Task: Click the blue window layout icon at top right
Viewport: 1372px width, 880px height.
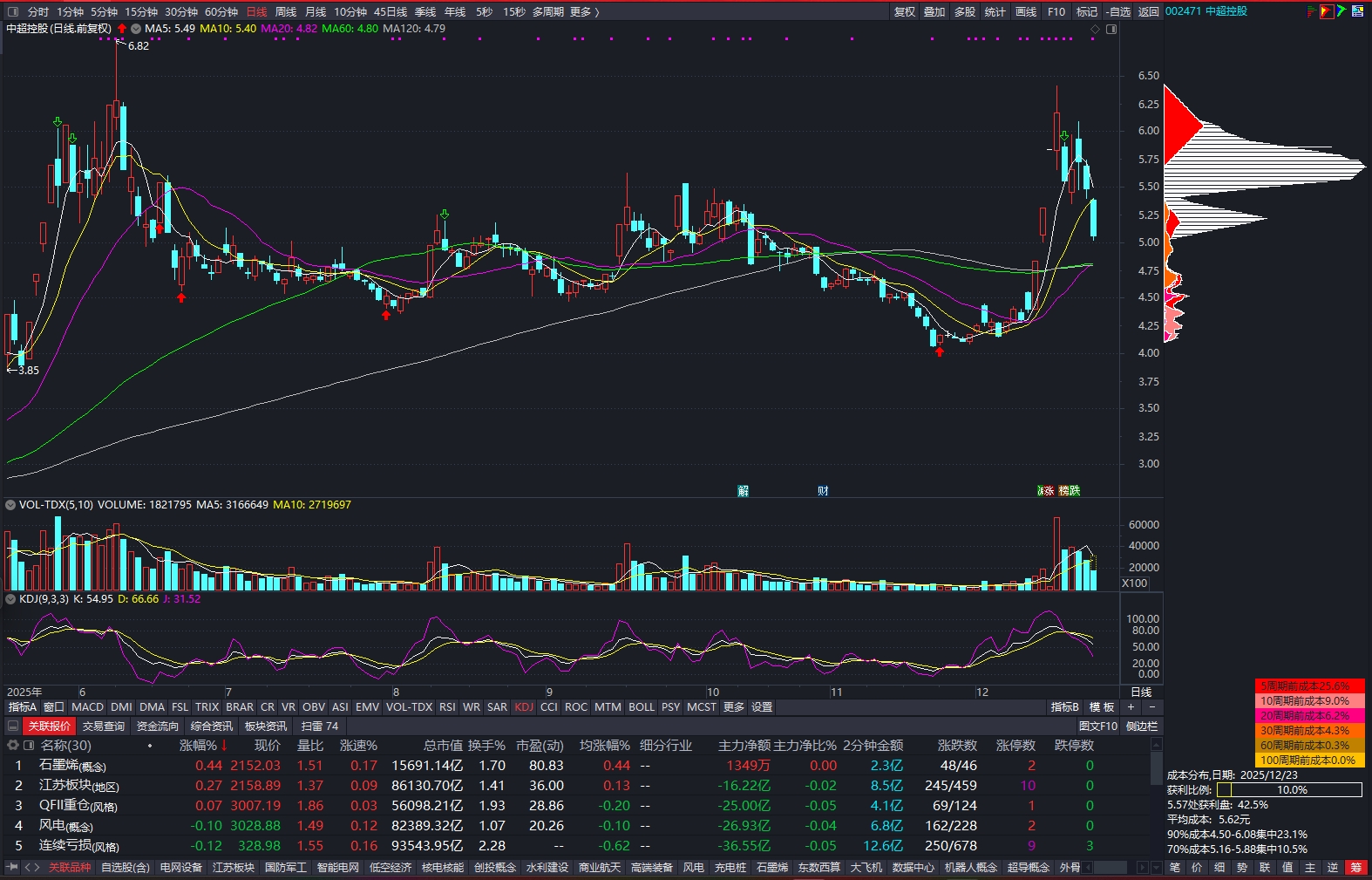Action: [x=1359, y=11]
